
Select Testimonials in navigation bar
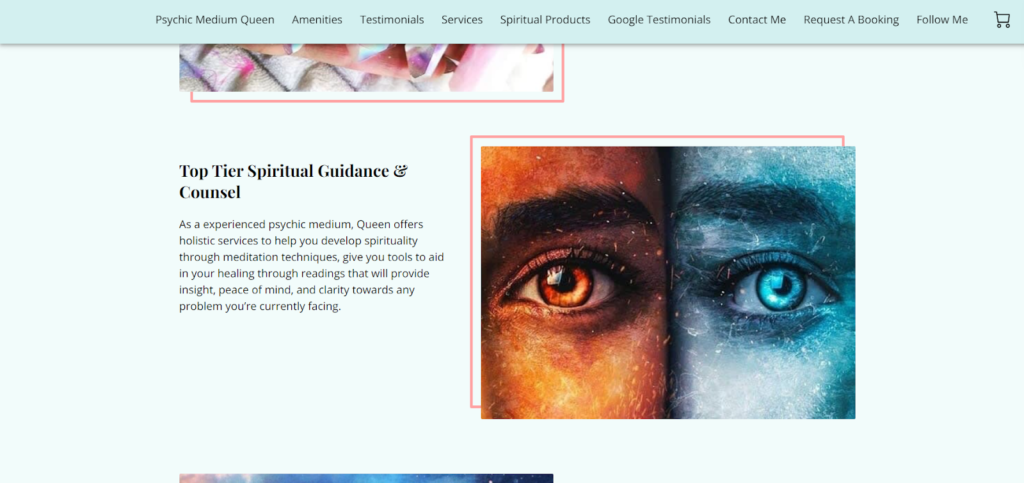pyautogui.click(x=392, y=20)
